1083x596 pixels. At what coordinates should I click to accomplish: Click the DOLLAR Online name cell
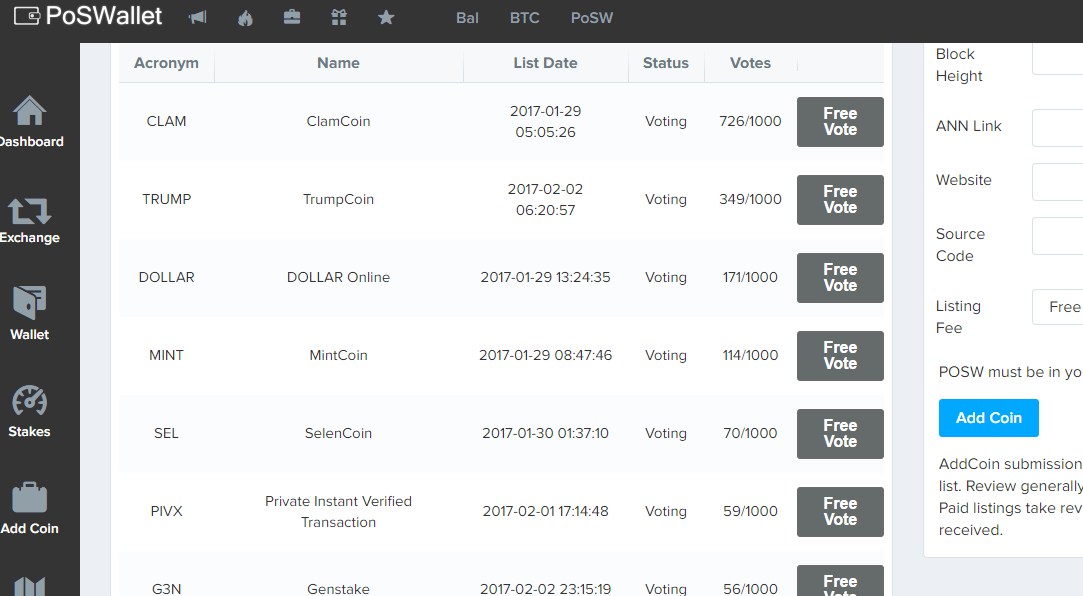[338, 278]
